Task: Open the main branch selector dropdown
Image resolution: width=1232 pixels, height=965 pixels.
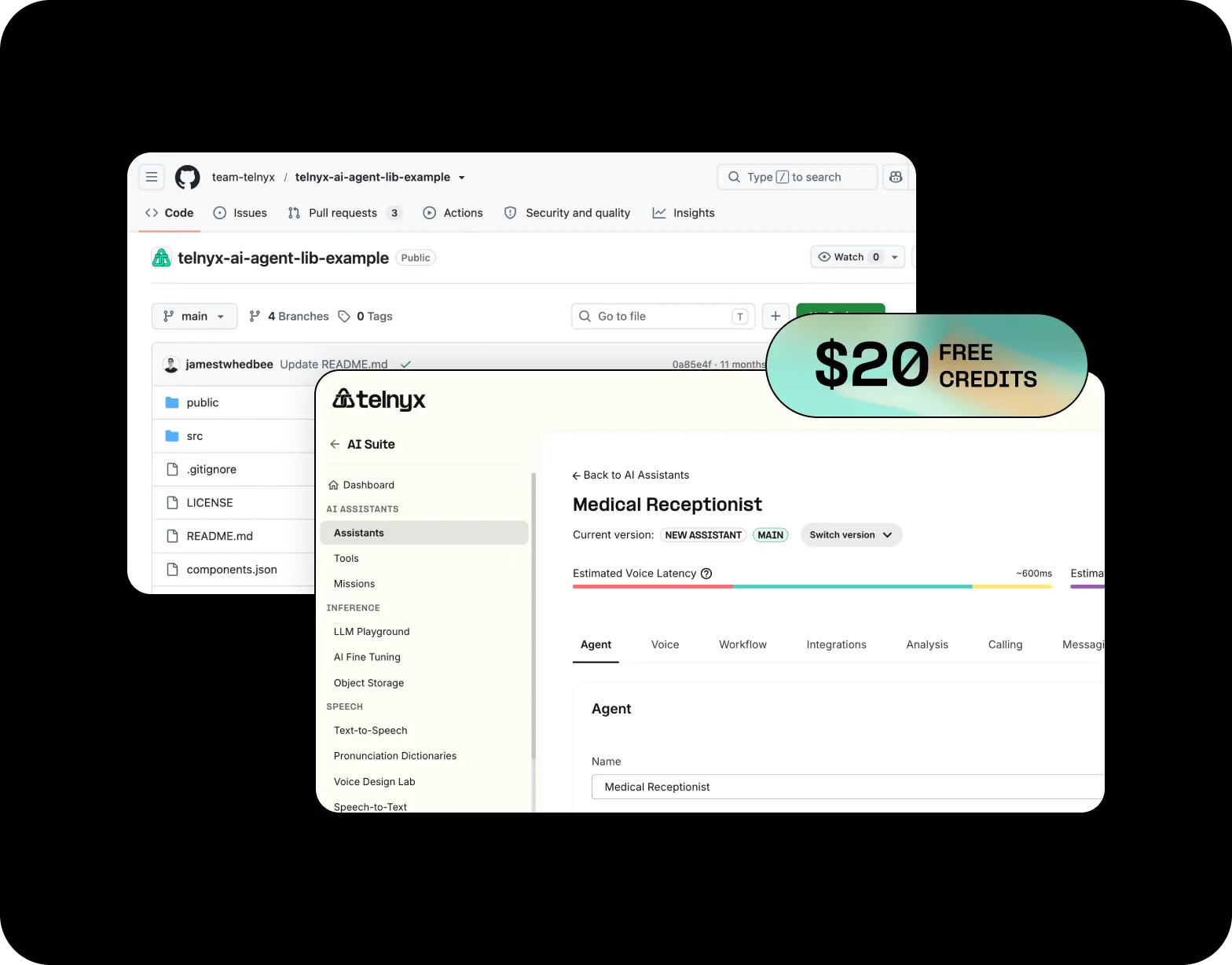Action: (194, 316)
